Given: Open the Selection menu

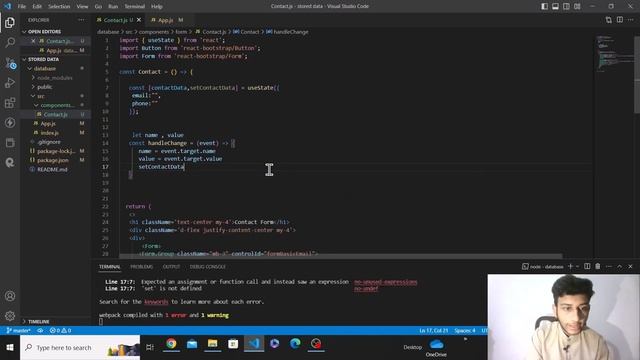Looking at the screenshot, I should (59, 6).
